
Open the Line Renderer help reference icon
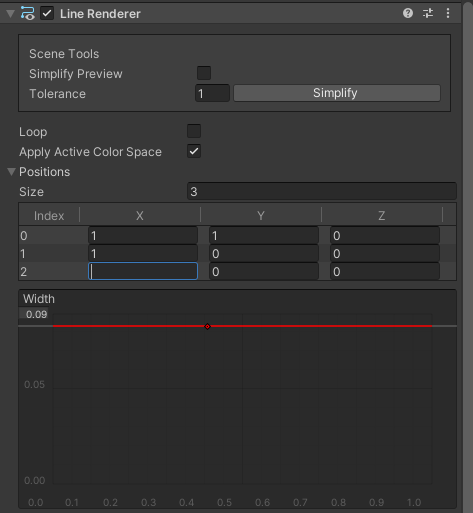tap(408, 13)
